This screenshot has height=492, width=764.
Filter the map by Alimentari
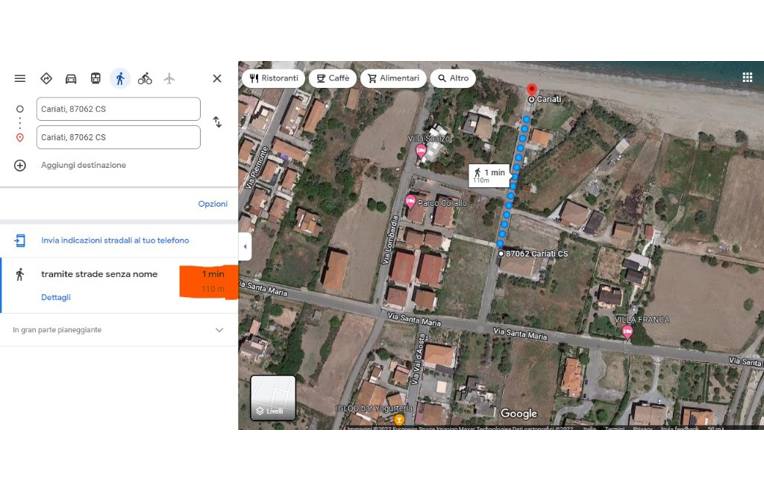coord(393,78)
